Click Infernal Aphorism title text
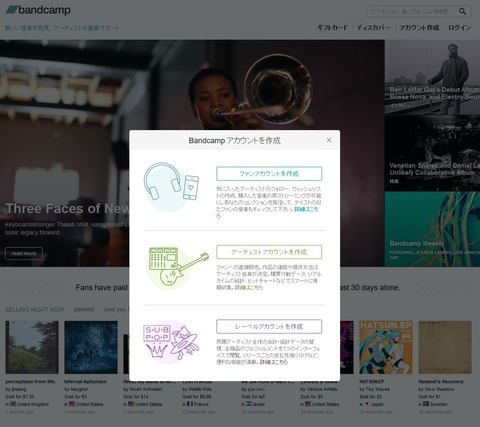The height and width of the screenshot is (427, 480). [85, 381]
